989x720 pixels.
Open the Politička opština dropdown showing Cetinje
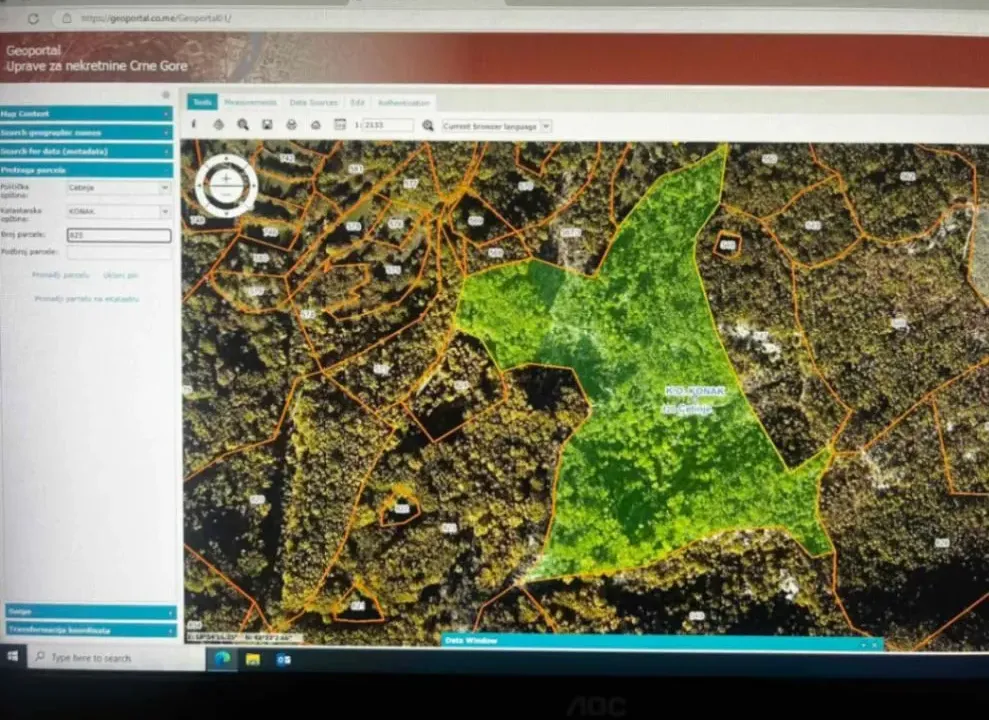point(118,188)
